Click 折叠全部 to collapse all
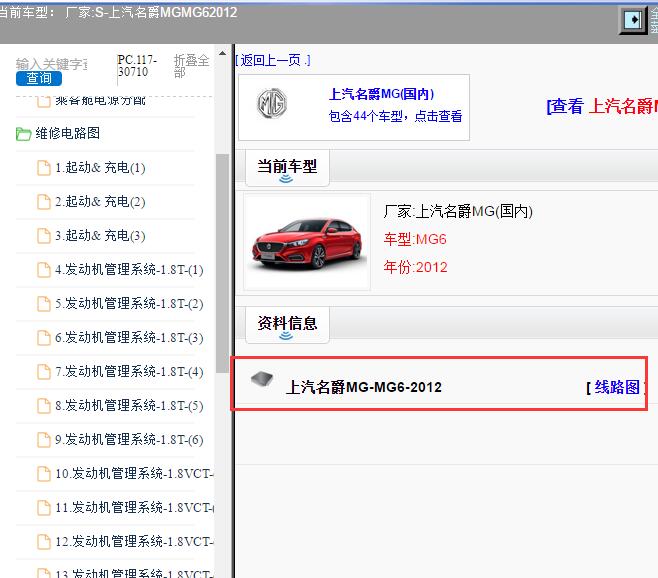The height and width of the screenshot is (578, 658). (x=191, y=66)
